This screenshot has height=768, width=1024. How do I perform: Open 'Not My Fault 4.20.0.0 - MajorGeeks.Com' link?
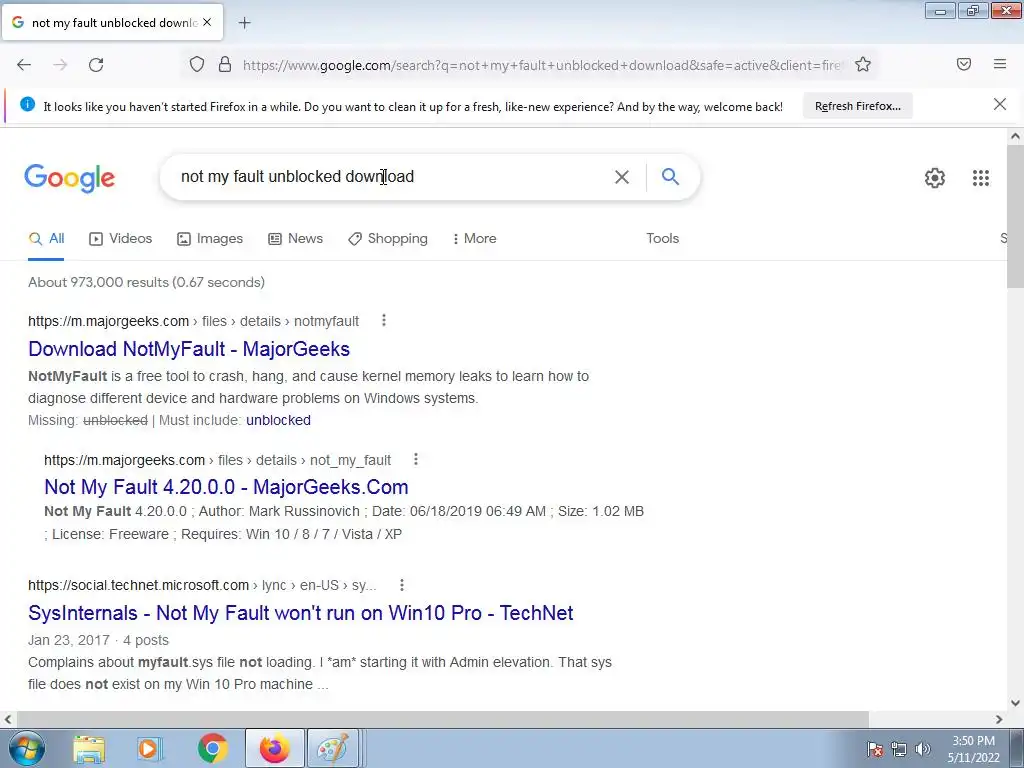tap(226, 487)
